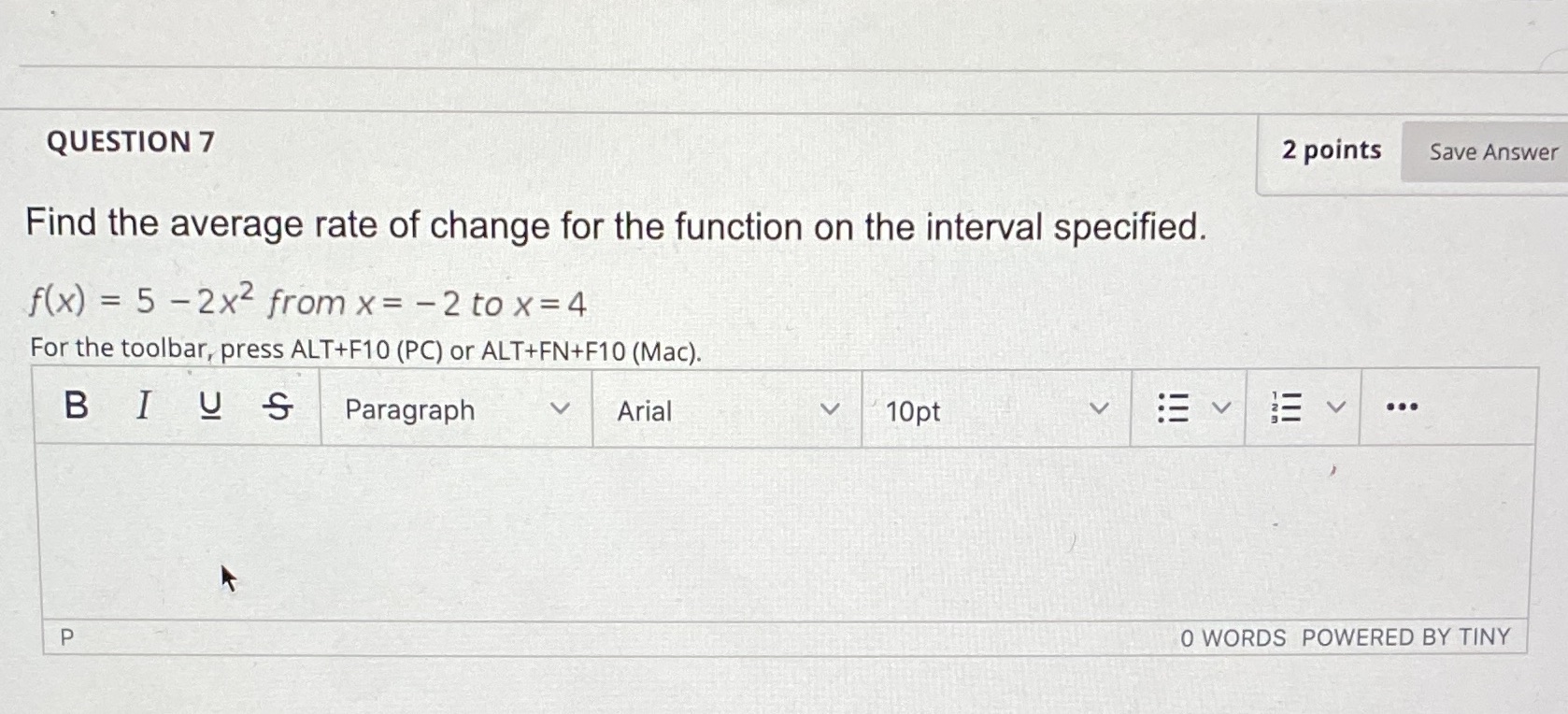Toggle italic off in the editor toolbar
This screenshot has height=714, width=1568.
142,407
